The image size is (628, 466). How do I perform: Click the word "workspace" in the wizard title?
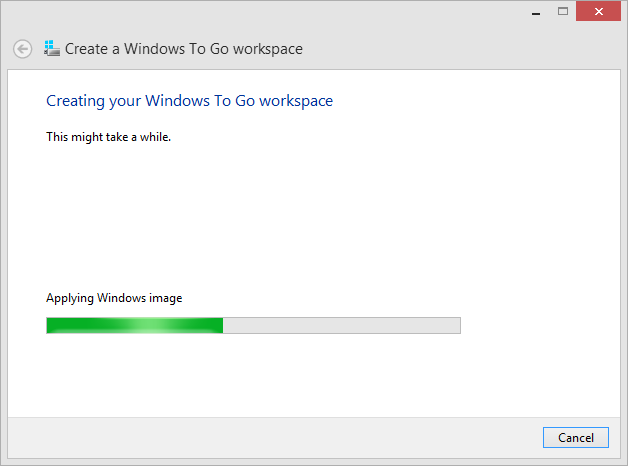coord(268,49)
